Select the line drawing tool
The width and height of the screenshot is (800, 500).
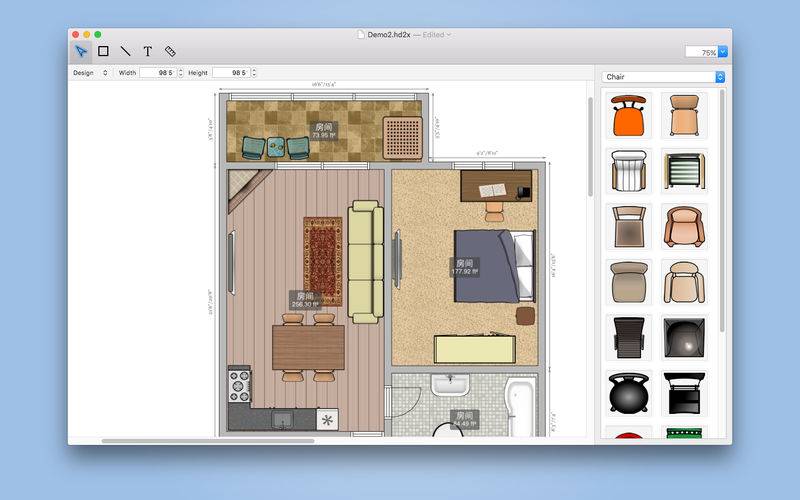(x=126, y=51)
